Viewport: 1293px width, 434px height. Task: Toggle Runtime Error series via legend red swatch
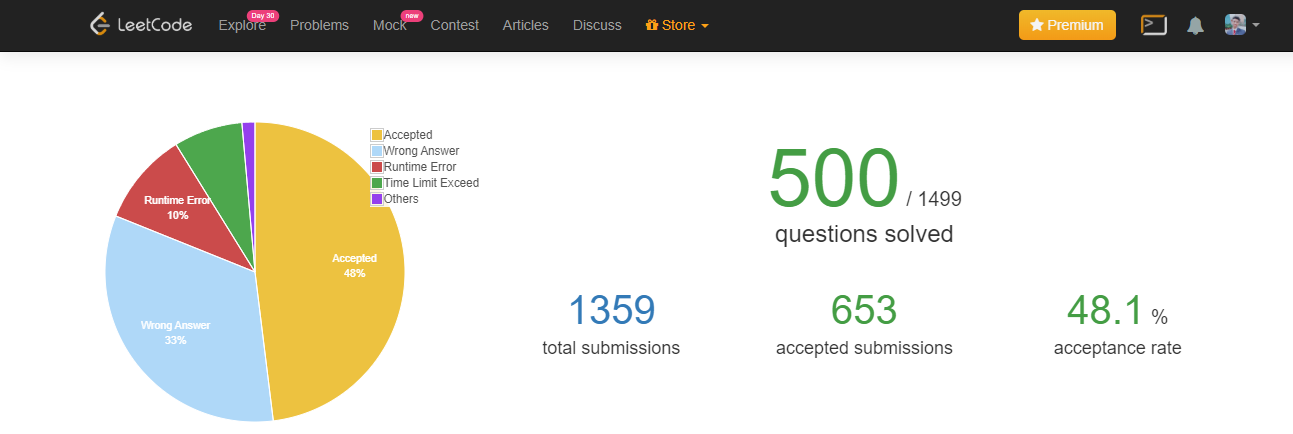pyautogui.click(x=377, y=167)
